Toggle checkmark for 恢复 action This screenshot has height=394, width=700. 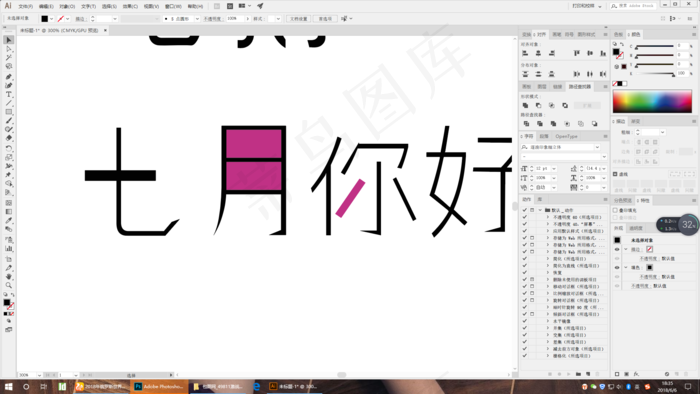click(525, 273)
